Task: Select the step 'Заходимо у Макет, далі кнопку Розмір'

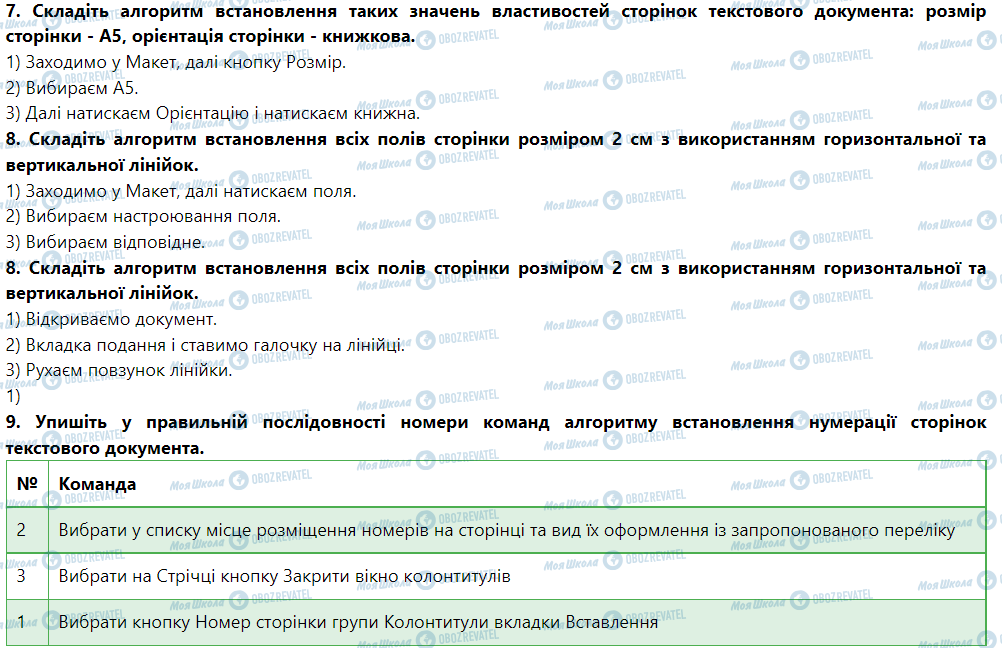Action: [x=175, y=62]
